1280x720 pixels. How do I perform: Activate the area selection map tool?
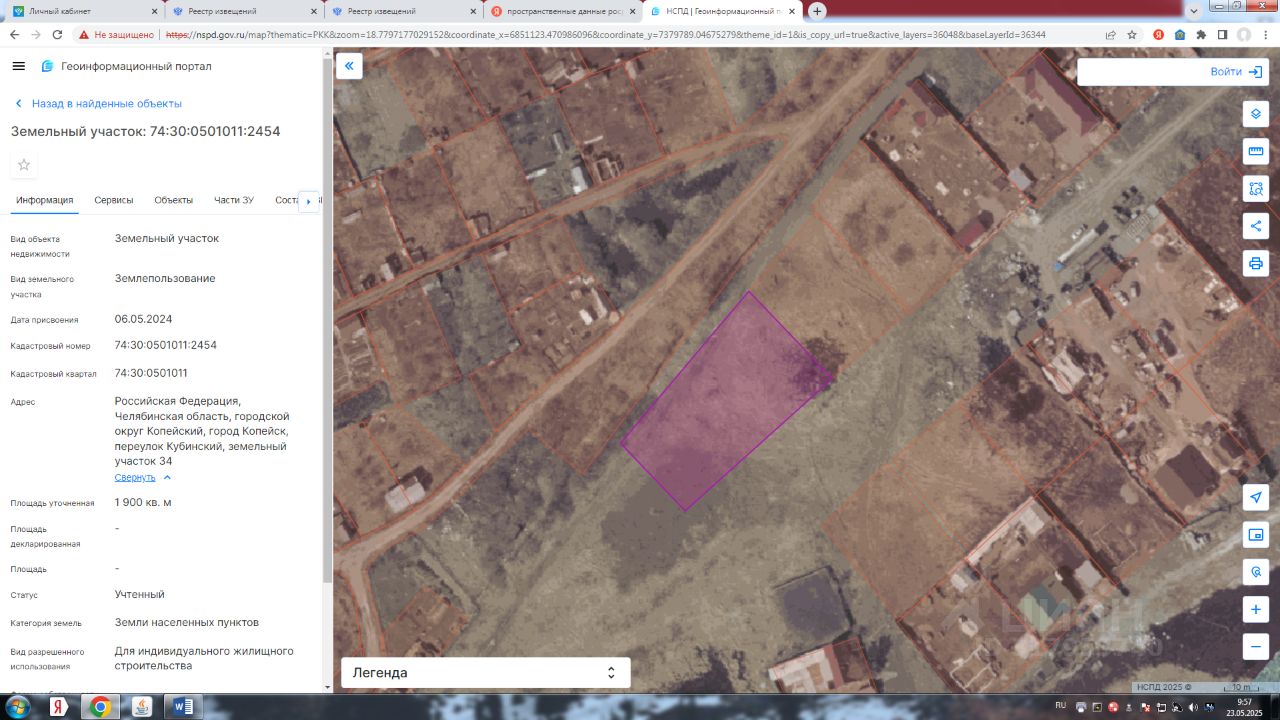(1256, 188)
